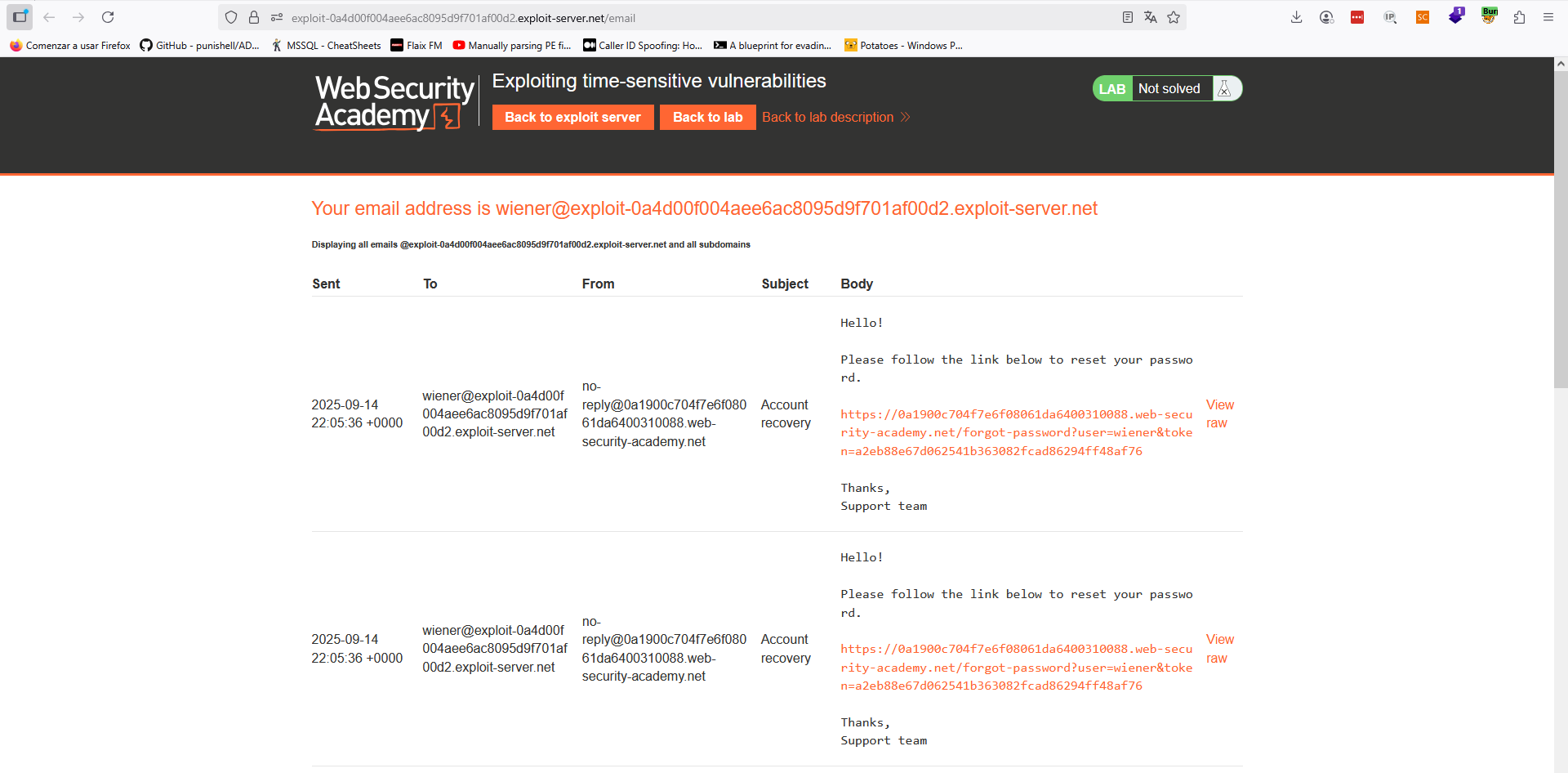Open the first password reset link
The width and height of the screenshot is (1568, 773).
[1016, 432]
